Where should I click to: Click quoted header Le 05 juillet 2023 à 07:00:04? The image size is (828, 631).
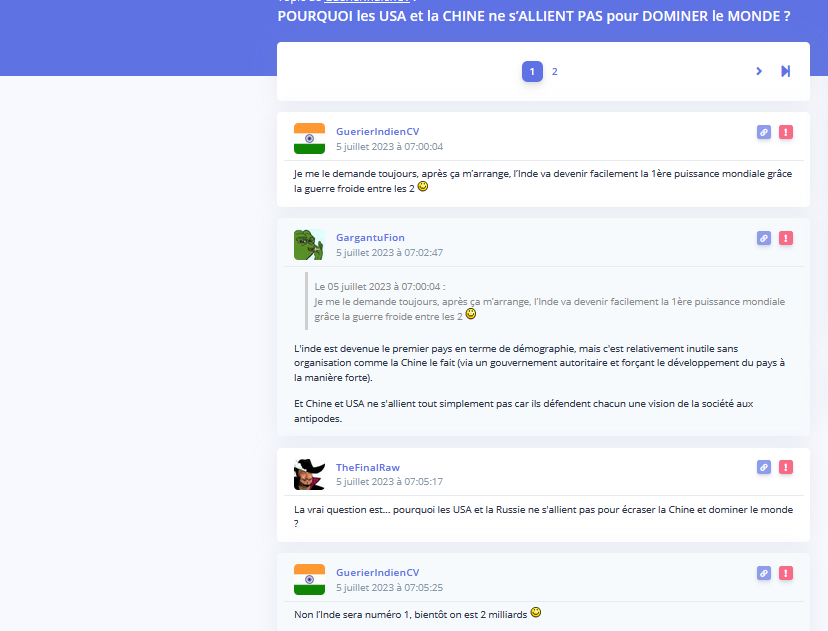(x=380, y=287)
